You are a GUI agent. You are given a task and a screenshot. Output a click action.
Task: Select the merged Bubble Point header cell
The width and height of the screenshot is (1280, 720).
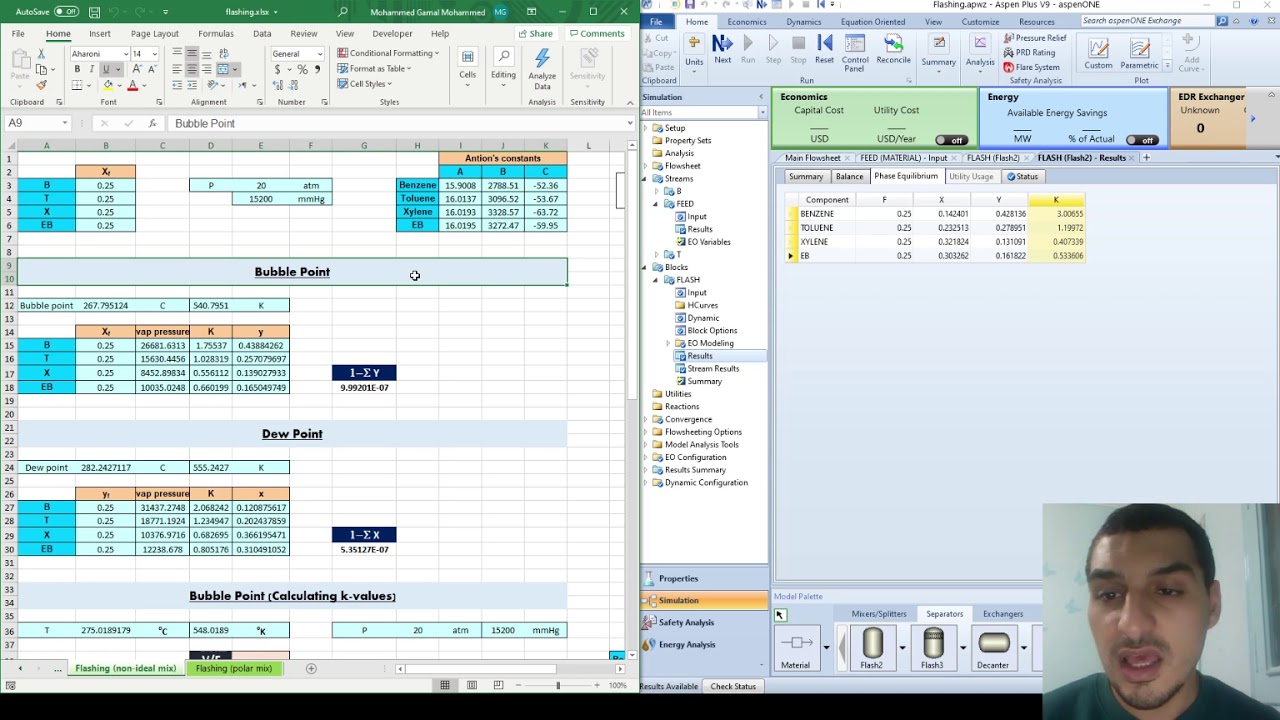[x=292, y=272]
